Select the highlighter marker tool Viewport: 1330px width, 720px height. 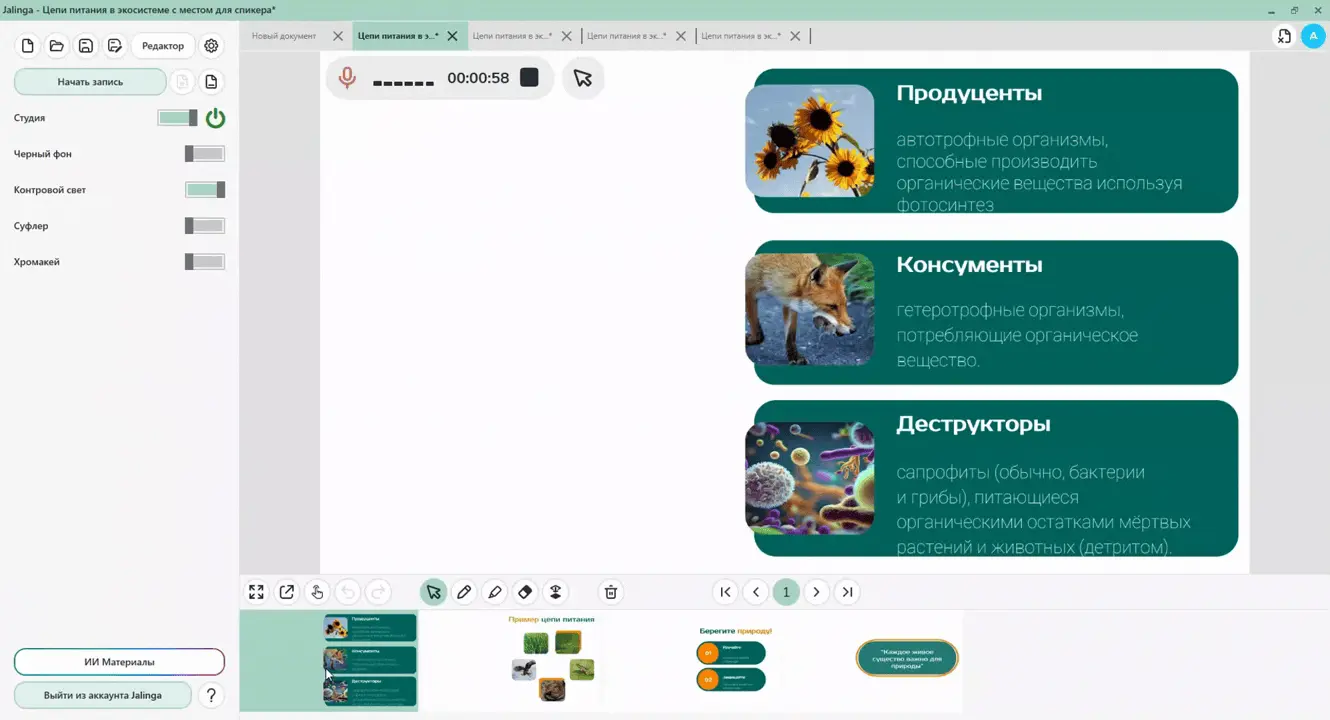tap(495, 592)
